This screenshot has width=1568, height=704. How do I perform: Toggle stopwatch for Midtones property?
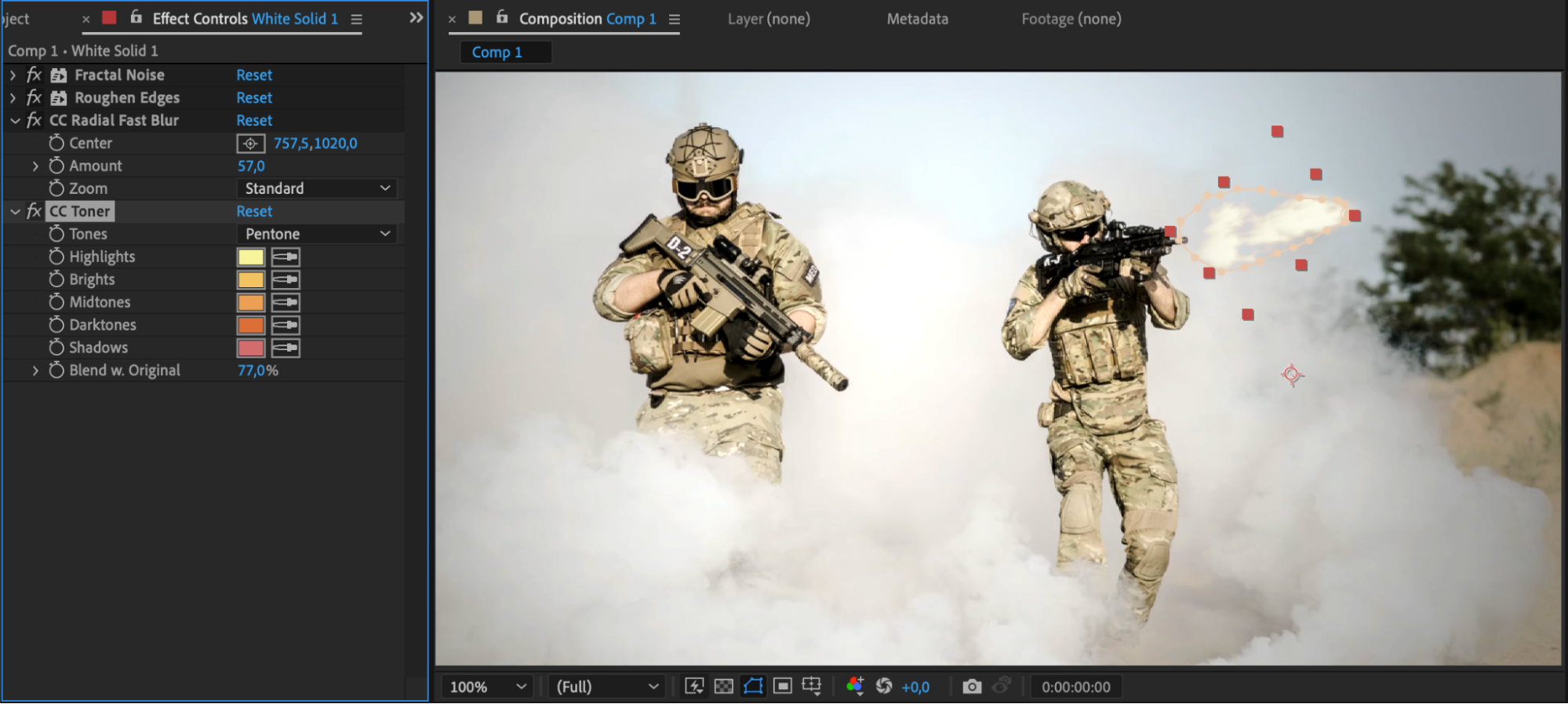click(56, 302)
